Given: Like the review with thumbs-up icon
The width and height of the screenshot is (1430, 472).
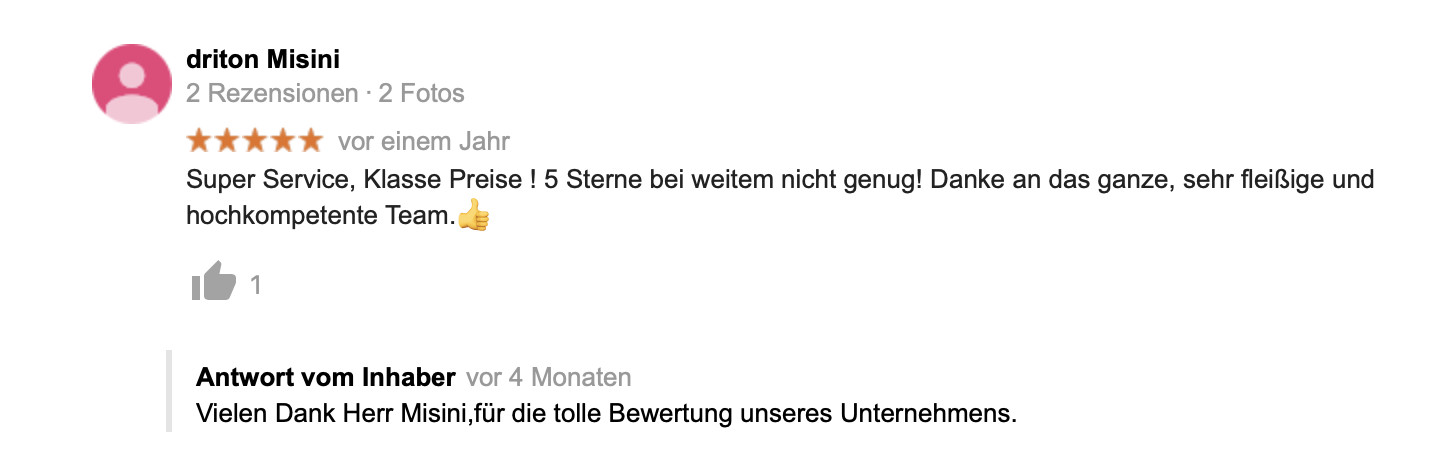Looking at the screenshot, I should [213, 284].
